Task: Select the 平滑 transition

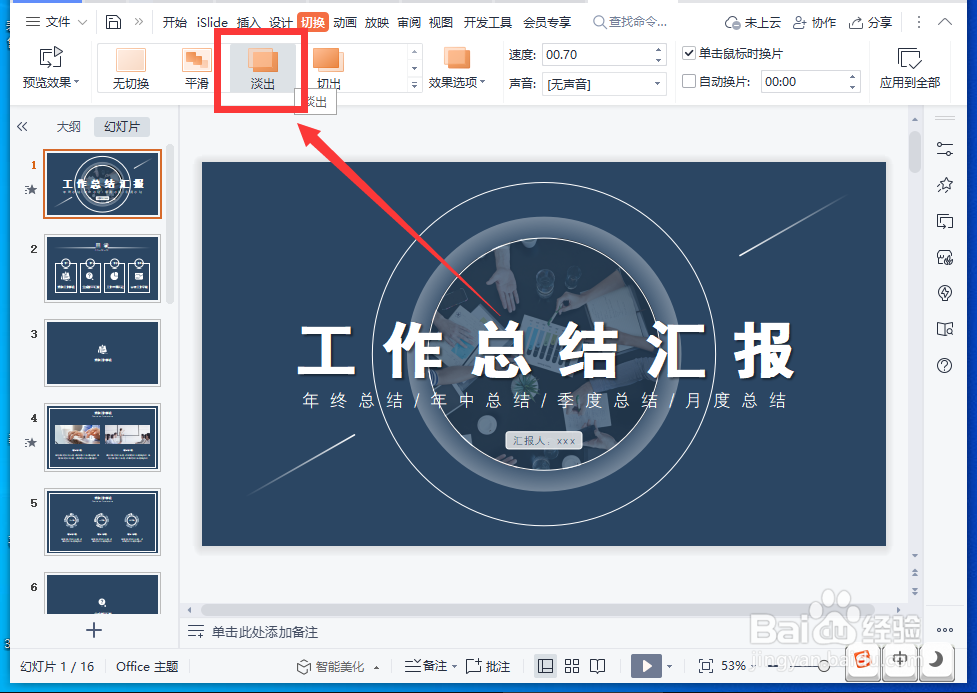Action: click(197, 69)
